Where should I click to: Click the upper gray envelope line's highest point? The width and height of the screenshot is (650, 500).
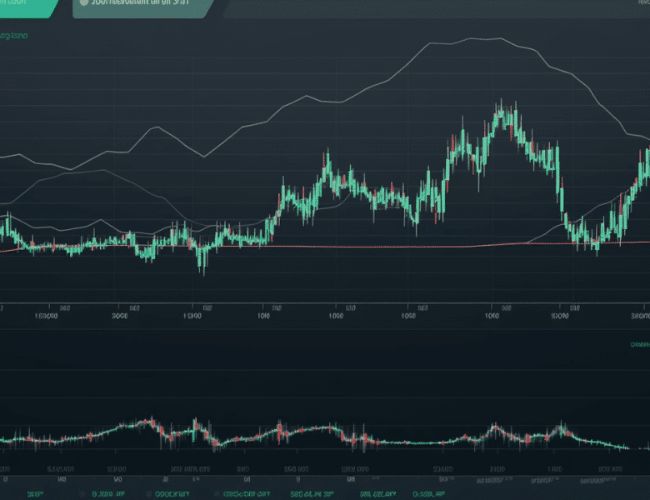(485, 39)
